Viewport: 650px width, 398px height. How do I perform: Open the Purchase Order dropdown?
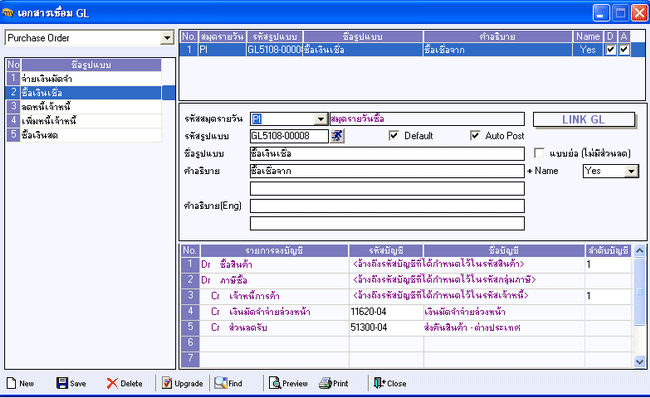click(x=167, y=38)
